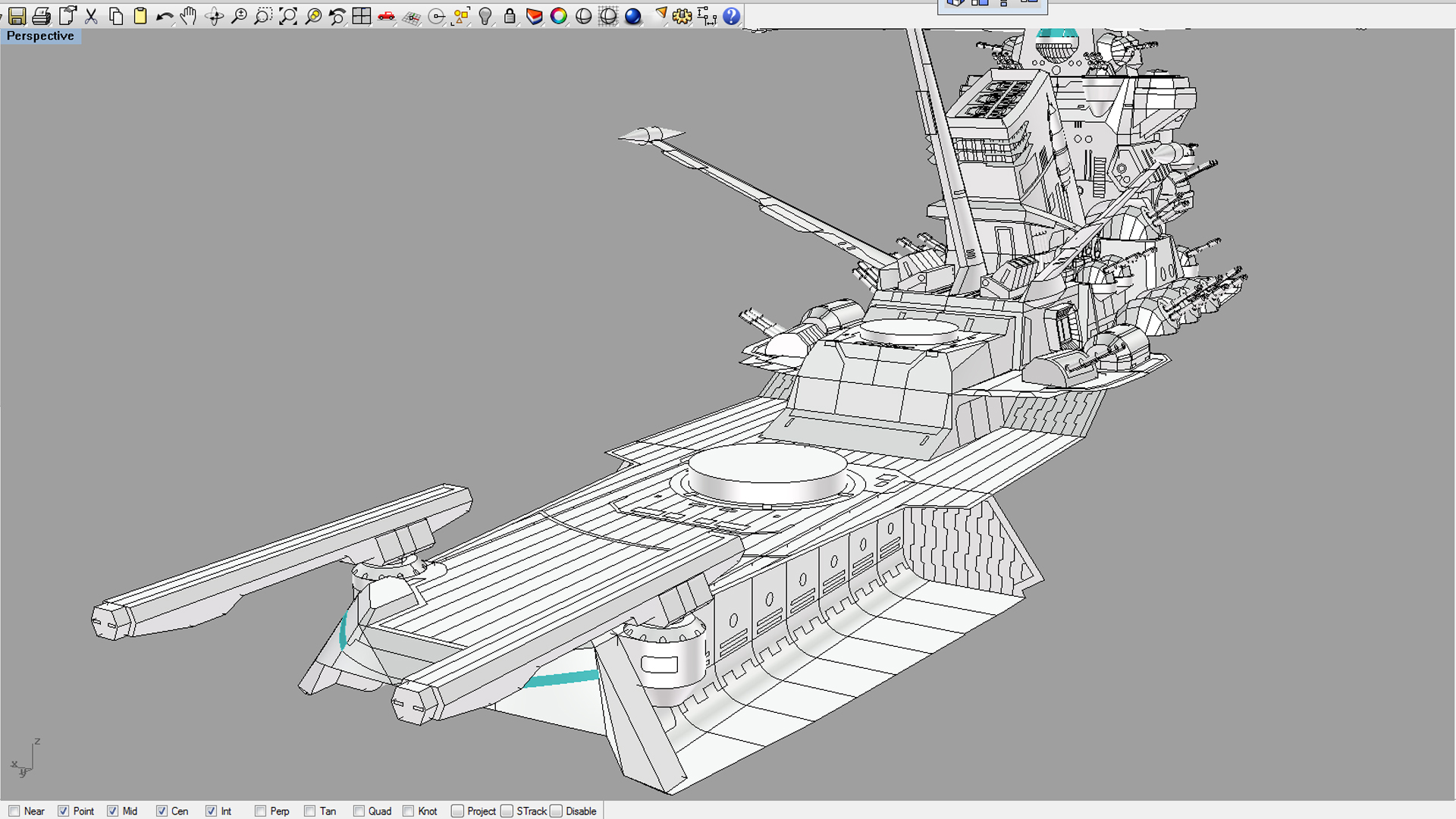Click the sphere-on-grid shaded viewport icon
Screen dimensions: 1456x819
(608, 16)
